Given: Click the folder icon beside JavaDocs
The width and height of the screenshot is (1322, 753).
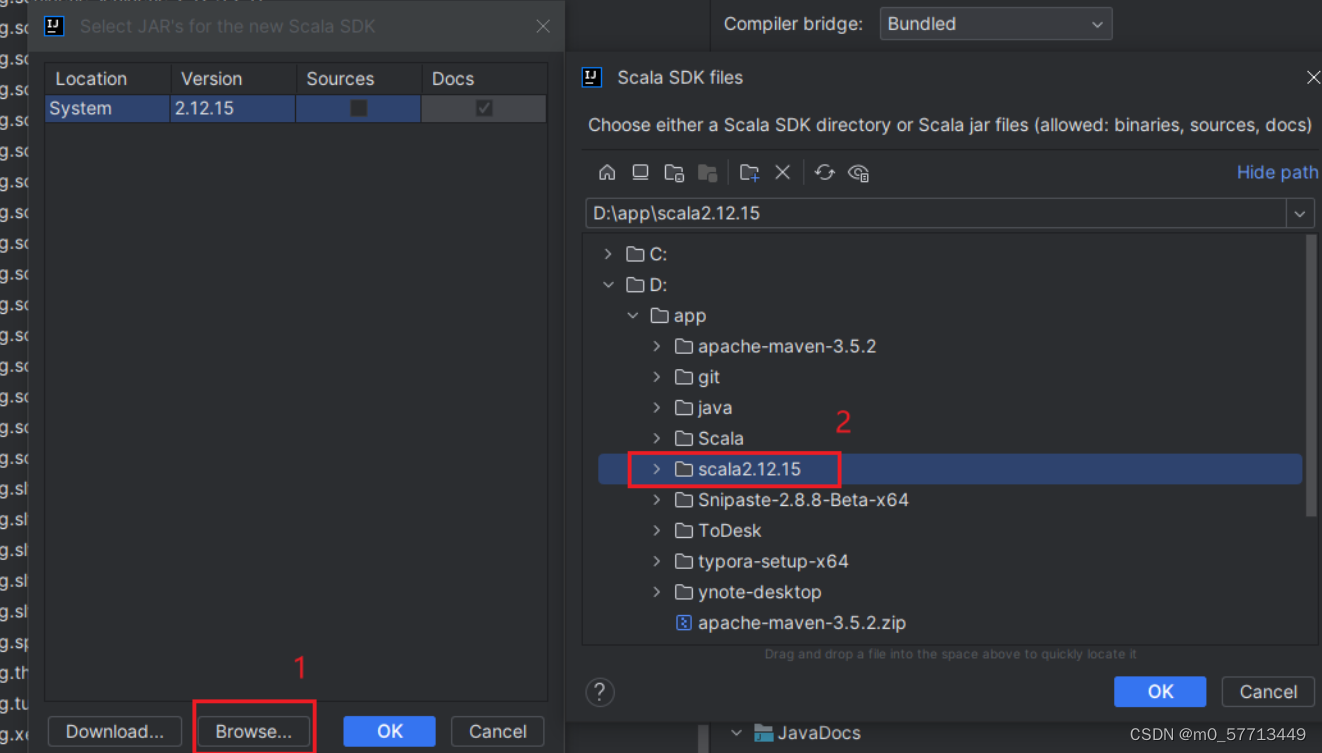Looking at the screenshot, I should 764,733.
